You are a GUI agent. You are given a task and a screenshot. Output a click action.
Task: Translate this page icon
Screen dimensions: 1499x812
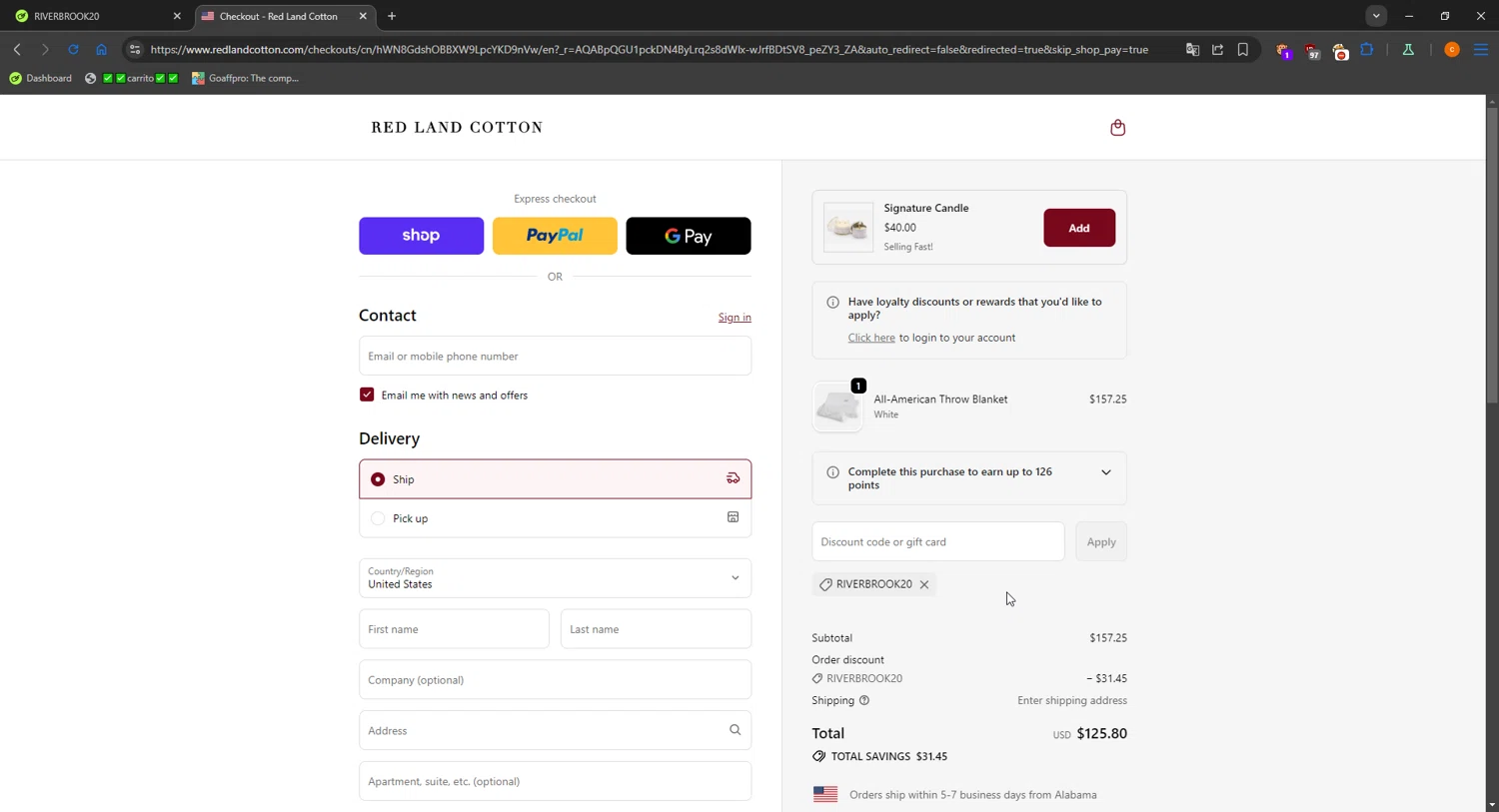click(1192, 49)
